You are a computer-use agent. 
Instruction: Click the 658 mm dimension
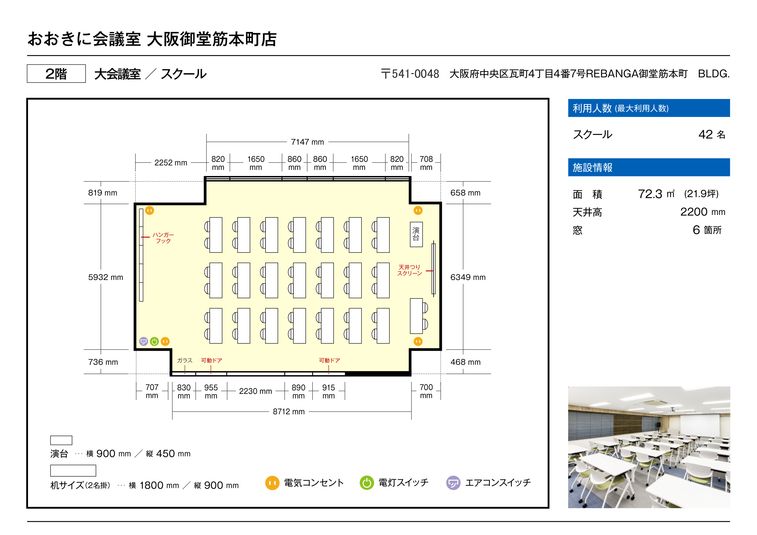click(465, 193)
